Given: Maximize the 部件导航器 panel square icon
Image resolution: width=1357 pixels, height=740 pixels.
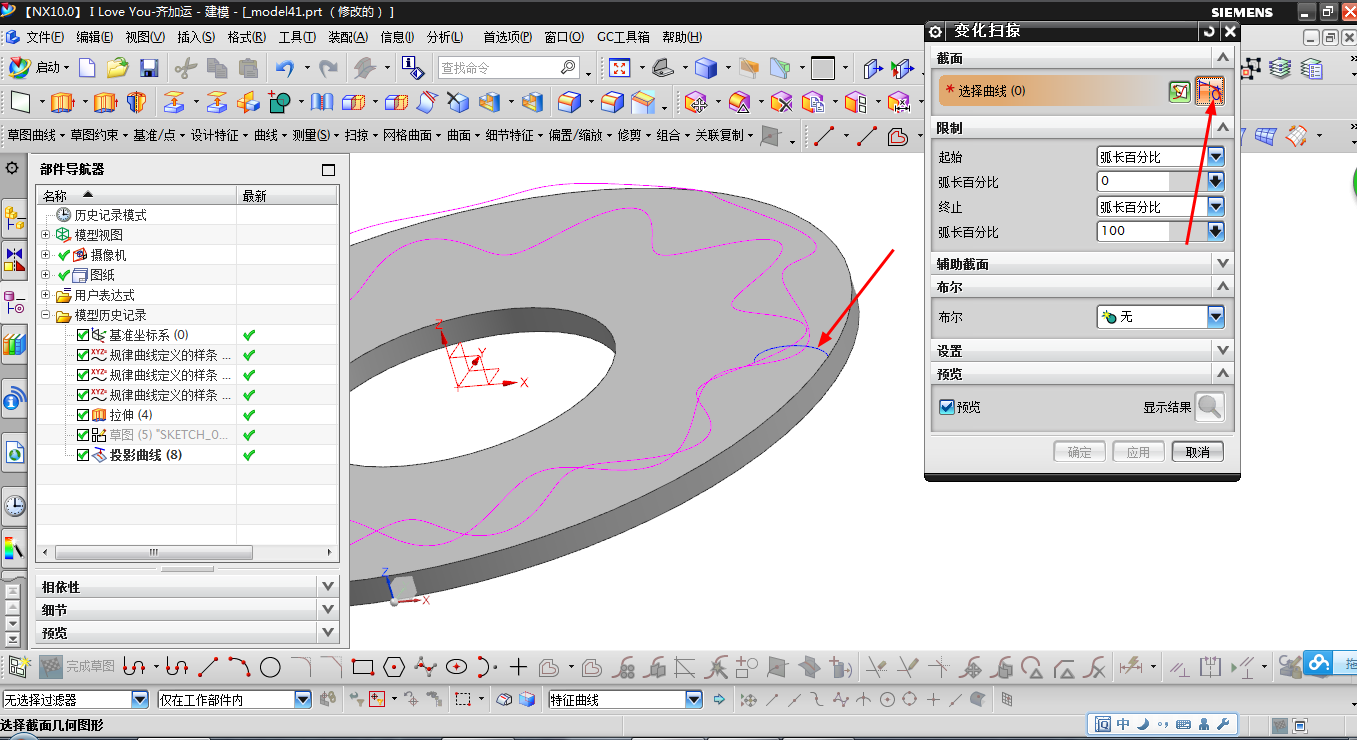Looking at the screenshot, I should point(328,170).
